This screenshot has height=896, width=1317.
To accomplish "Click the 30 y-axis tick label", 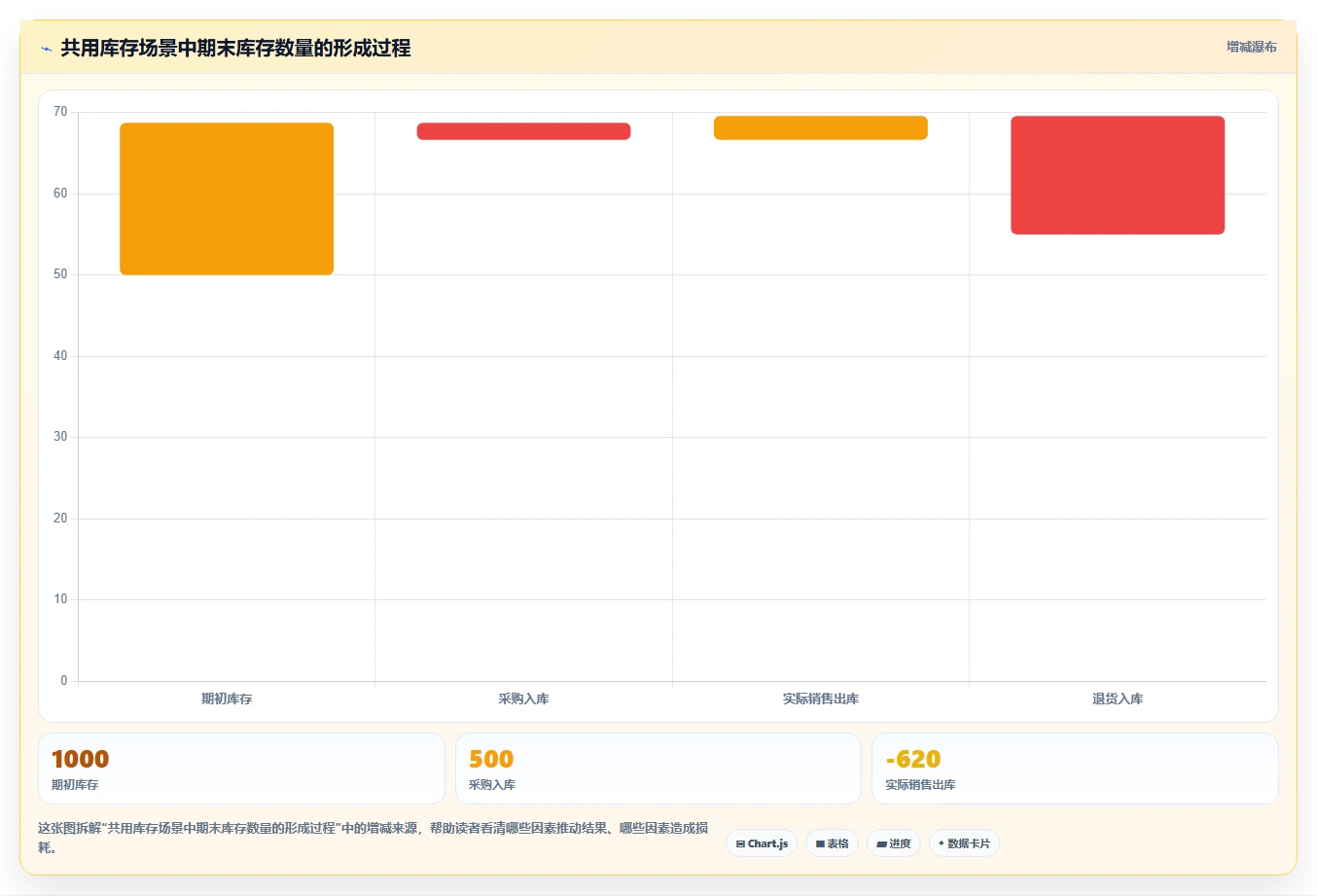I will click(60, 437).
